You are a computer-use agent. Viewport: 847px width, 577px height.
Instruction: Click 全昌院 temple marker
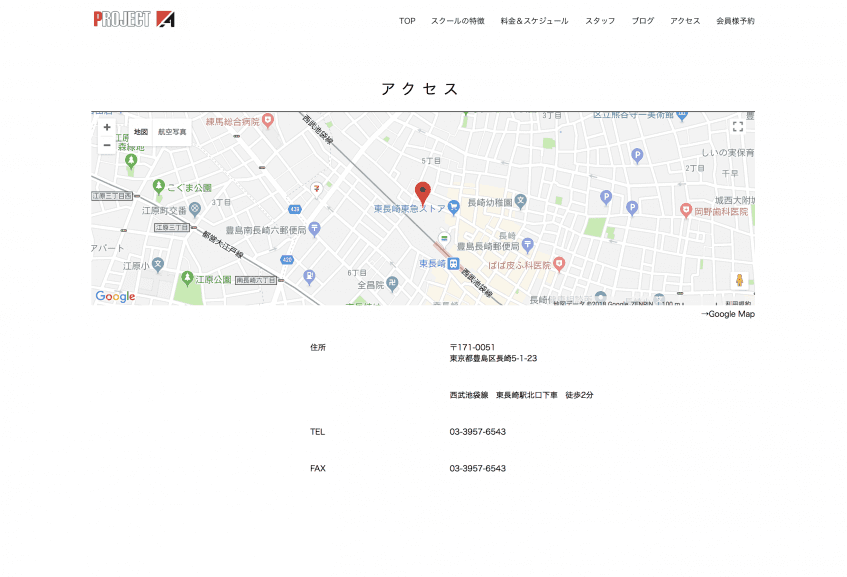tap(392, 283)
